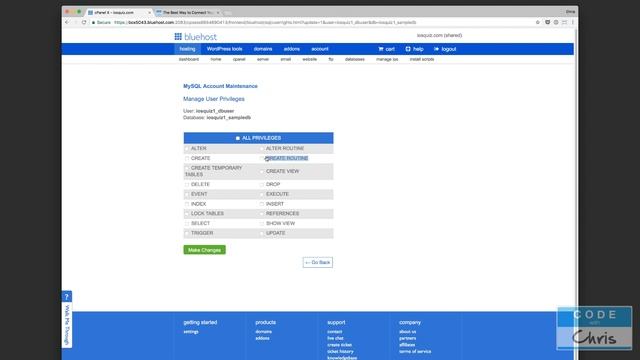Enable the TRIGGER privilege
This screenshot has width=640, height=360.
click(187, 233)
